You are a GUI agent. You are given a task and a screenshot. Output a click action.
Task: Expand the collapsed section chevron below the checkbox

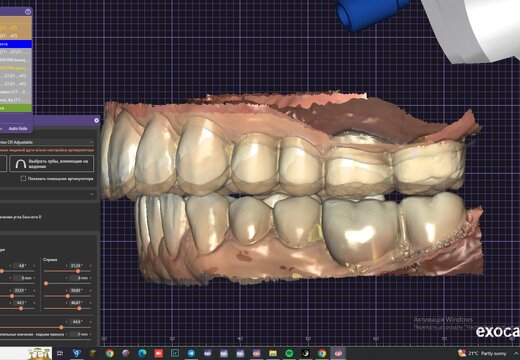coord(92,194)
